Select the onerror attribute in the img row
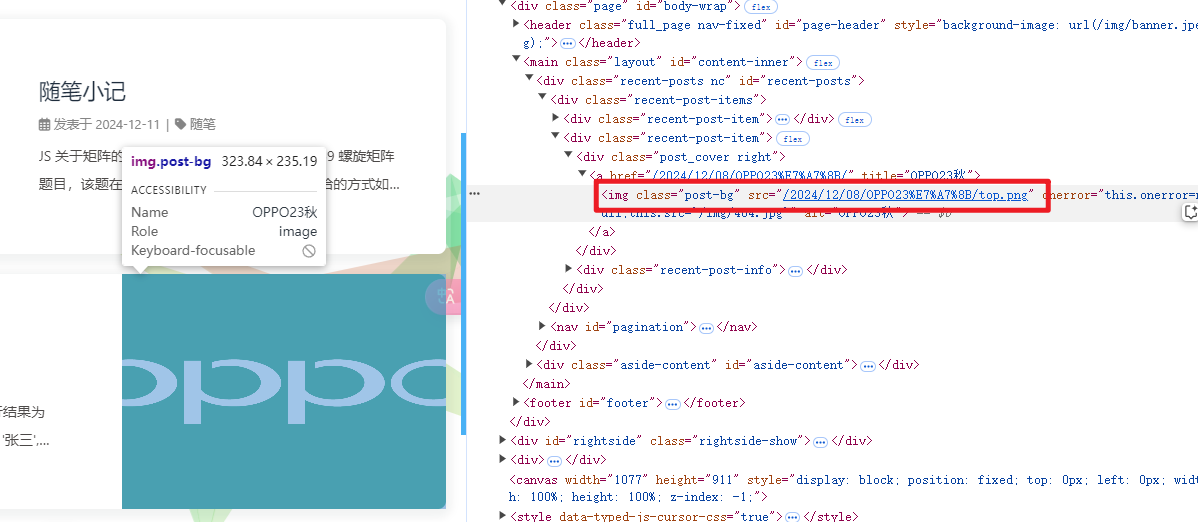Screen dimensions: 1198x522 click(1119, 195)
